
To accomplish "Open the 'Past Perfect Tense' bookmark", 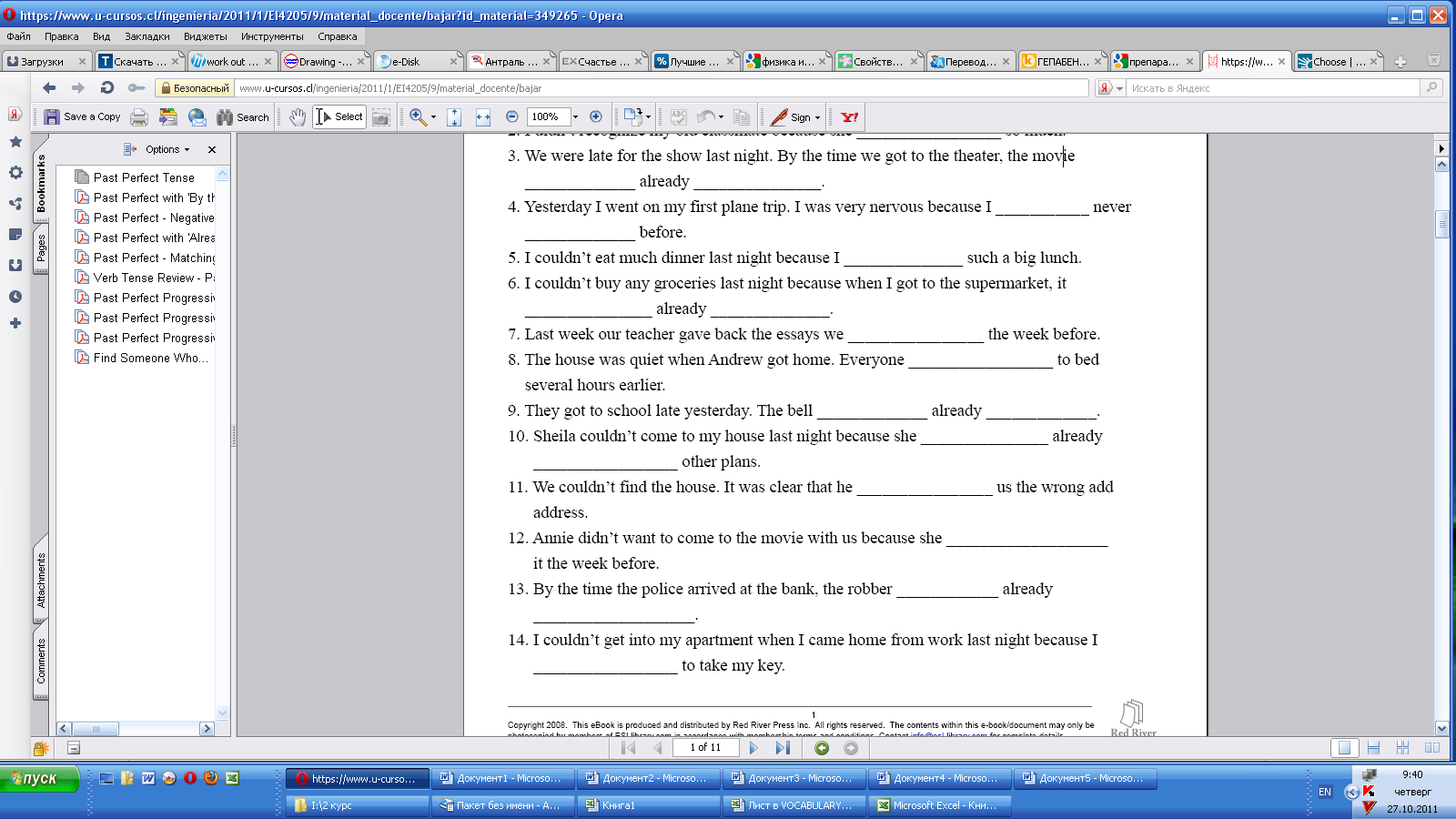I will point(144,177).
